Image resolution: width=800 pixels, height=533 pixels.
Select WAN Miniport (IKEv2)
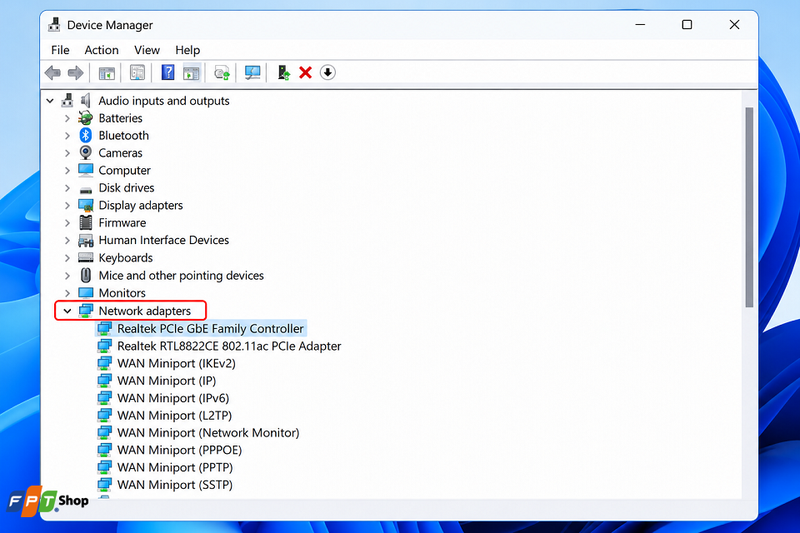click(177, 363)
